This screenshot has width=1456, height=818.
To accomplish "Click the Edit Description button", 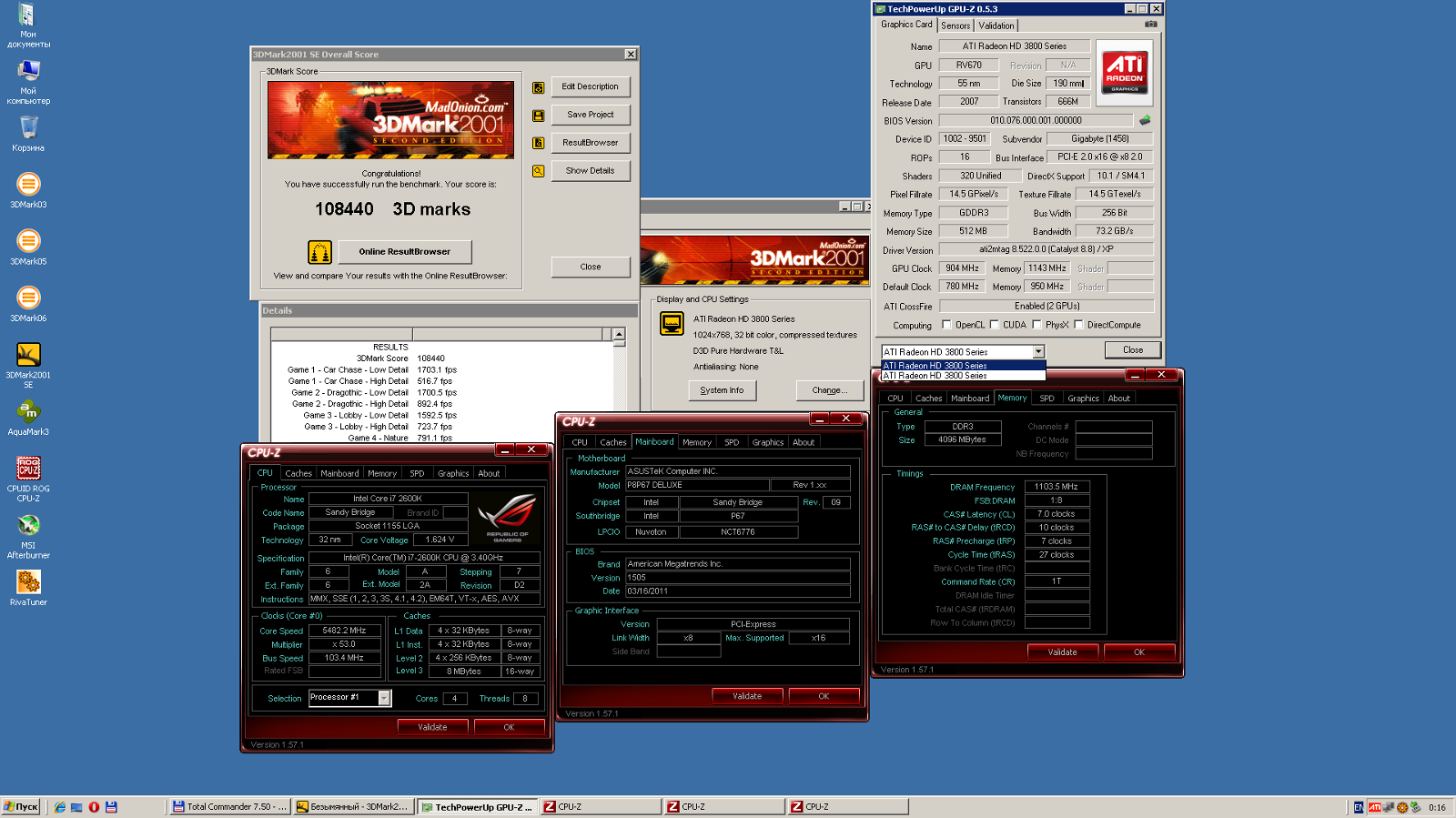I will pos(590,87).
